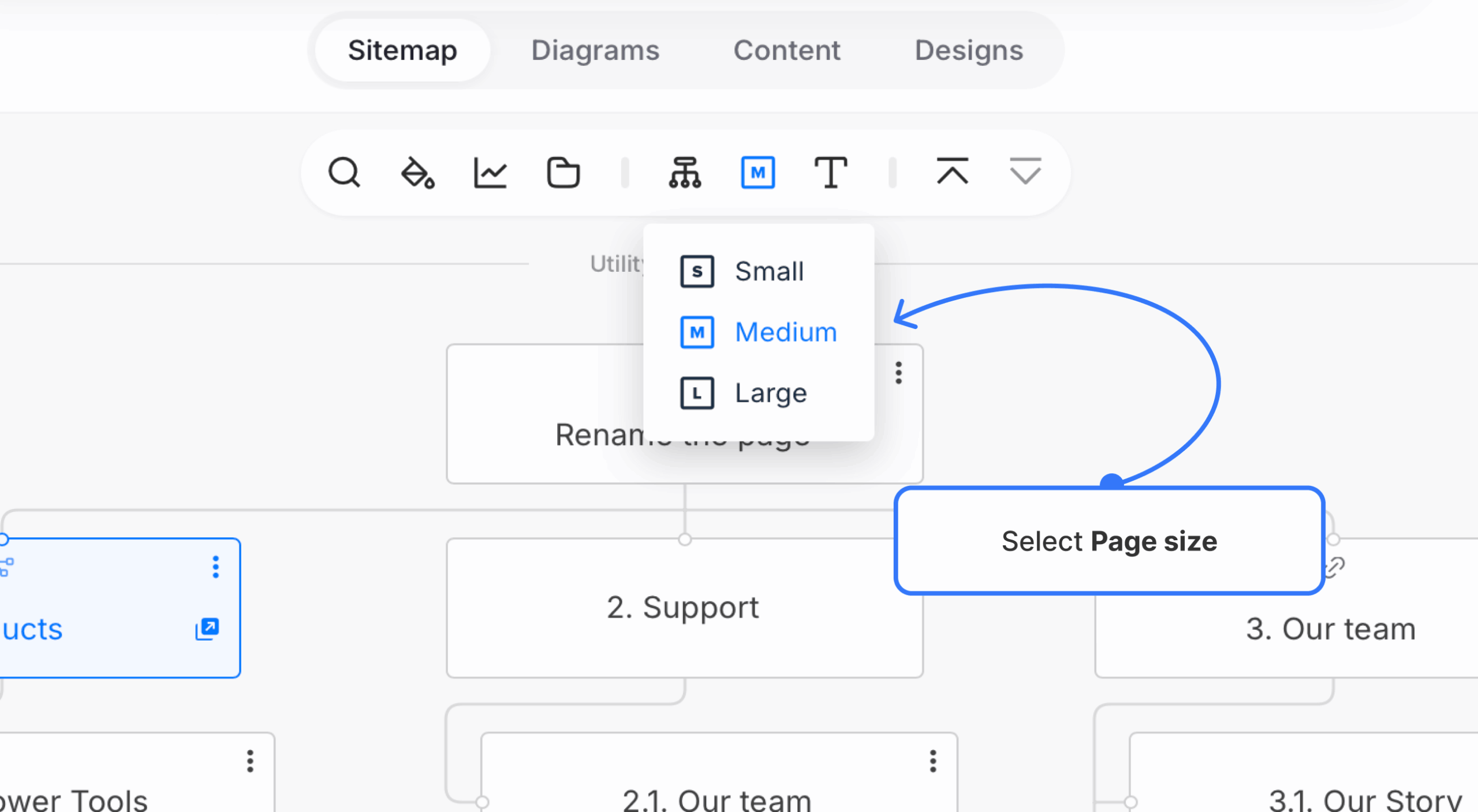This screenshot has width=1478, height=812.
Task: Switch to the Sitemap tab
Action: 402,50
